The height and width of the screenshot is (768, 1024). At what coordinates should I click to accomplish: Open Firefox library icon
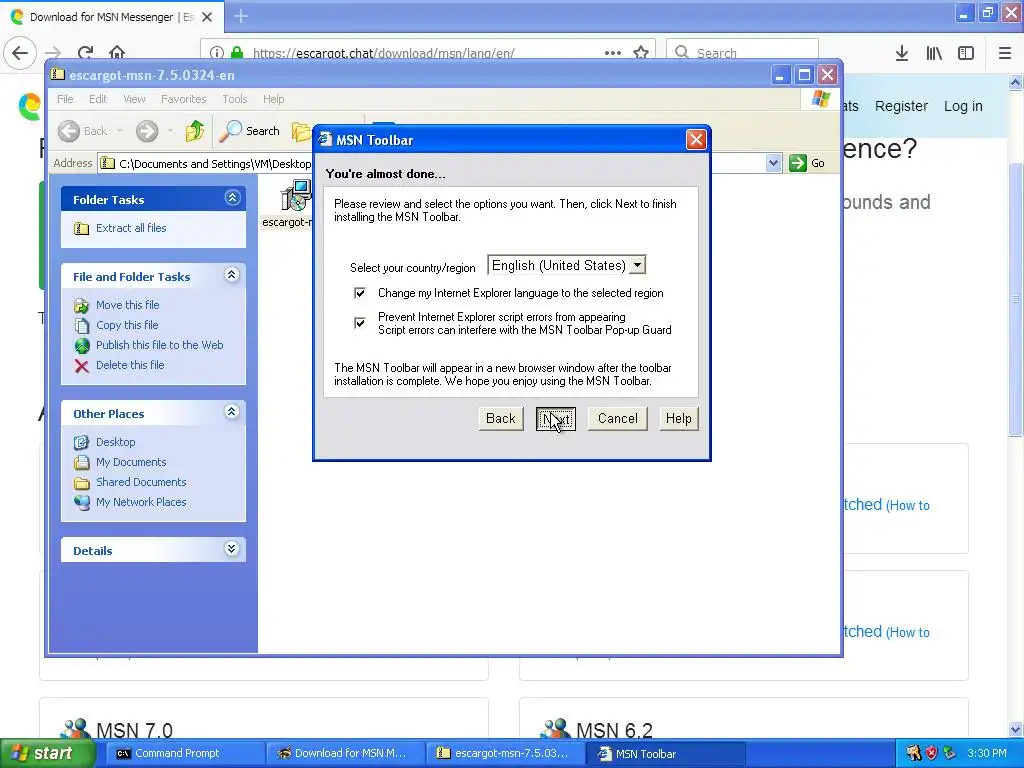point(934,53)
